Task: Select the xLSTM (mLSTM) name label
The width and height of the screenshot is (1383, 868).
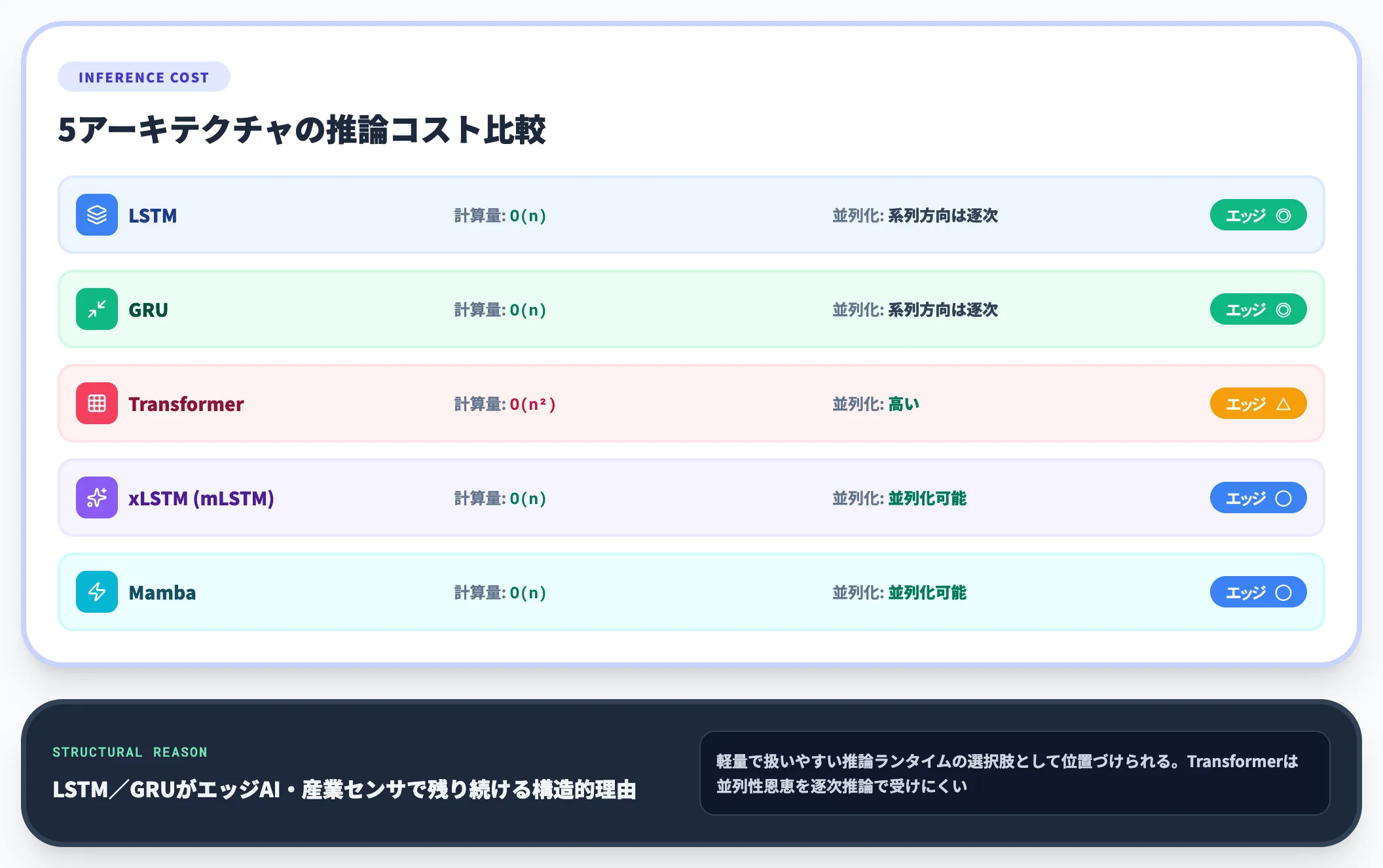Action: coord(201,498)
